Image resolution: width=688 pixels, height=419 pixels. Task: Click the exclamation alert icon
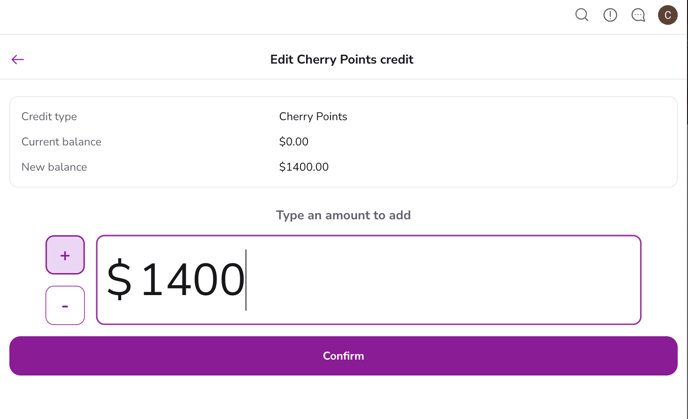coord(610,15)
